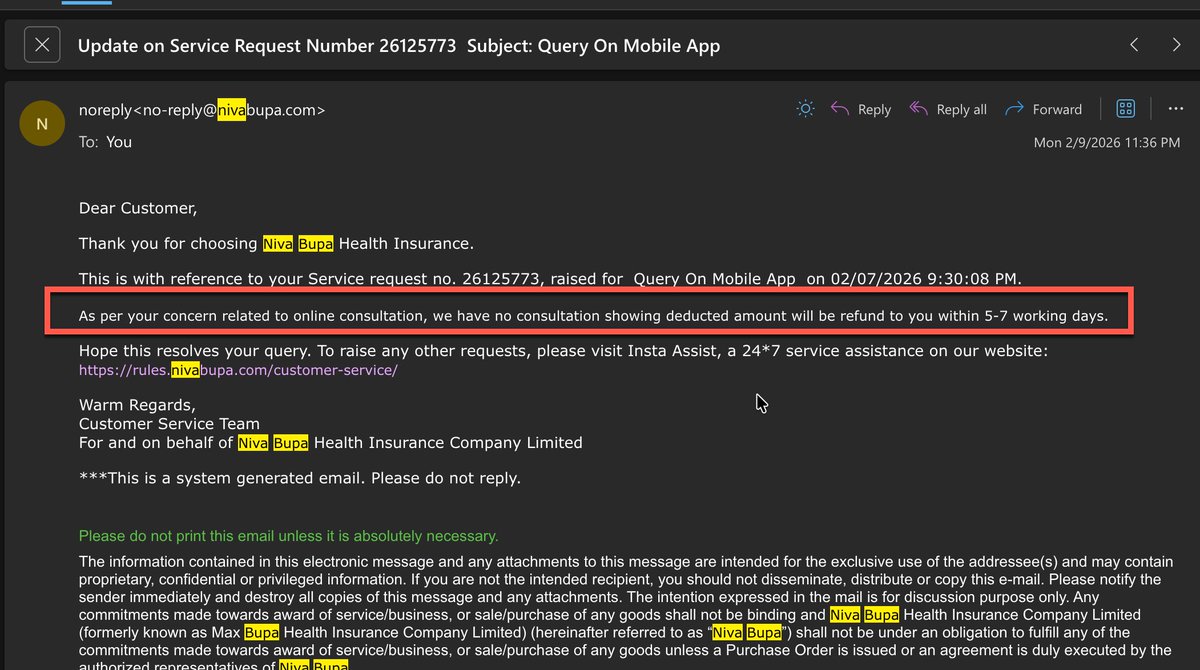Open the rules.nivabupa.com customer-service link
Image resolution: width=1200 pixels, height=670 pixels.
click(x=238, y=370)
